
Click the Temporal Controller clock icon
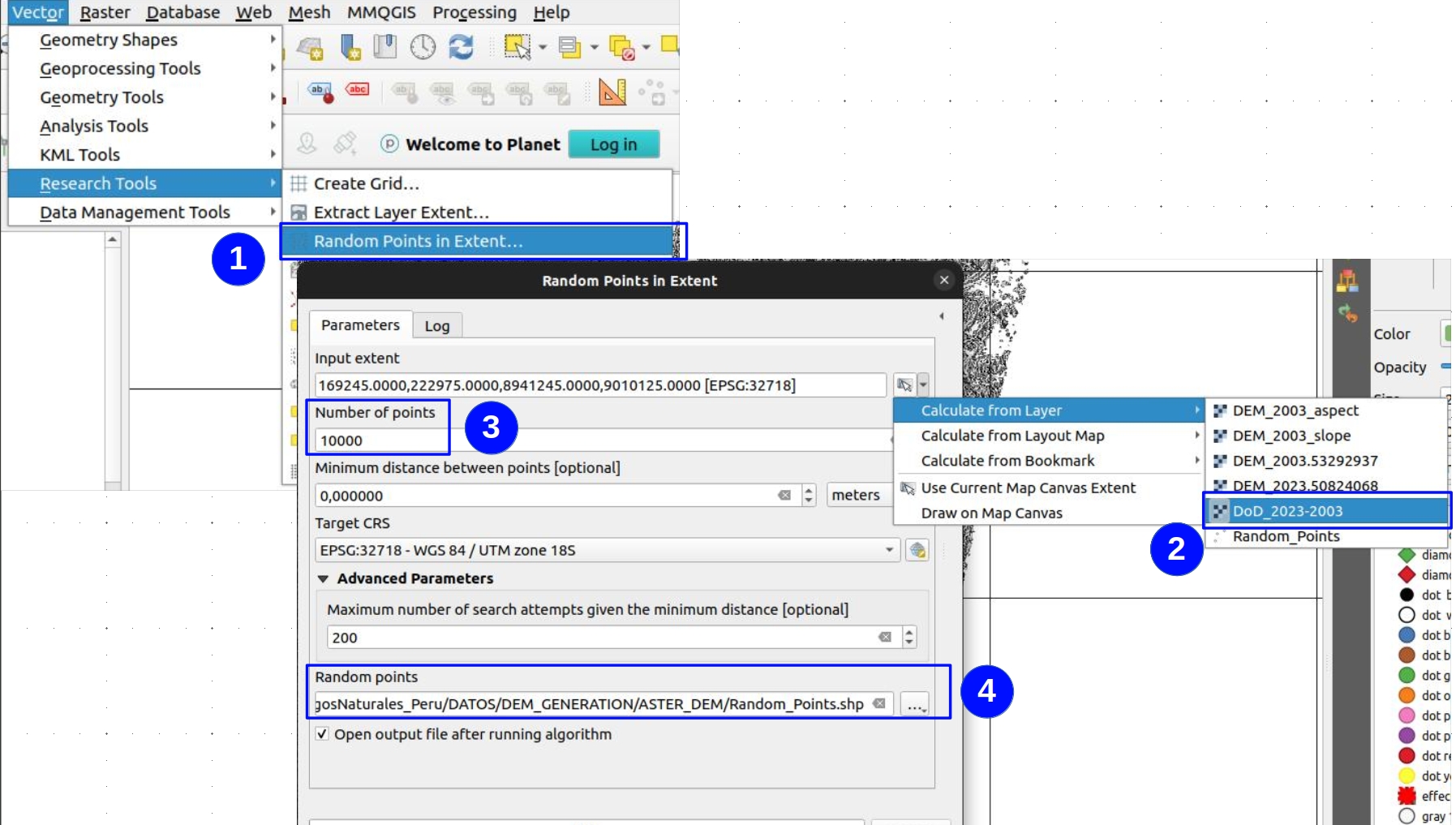point(423,47)
